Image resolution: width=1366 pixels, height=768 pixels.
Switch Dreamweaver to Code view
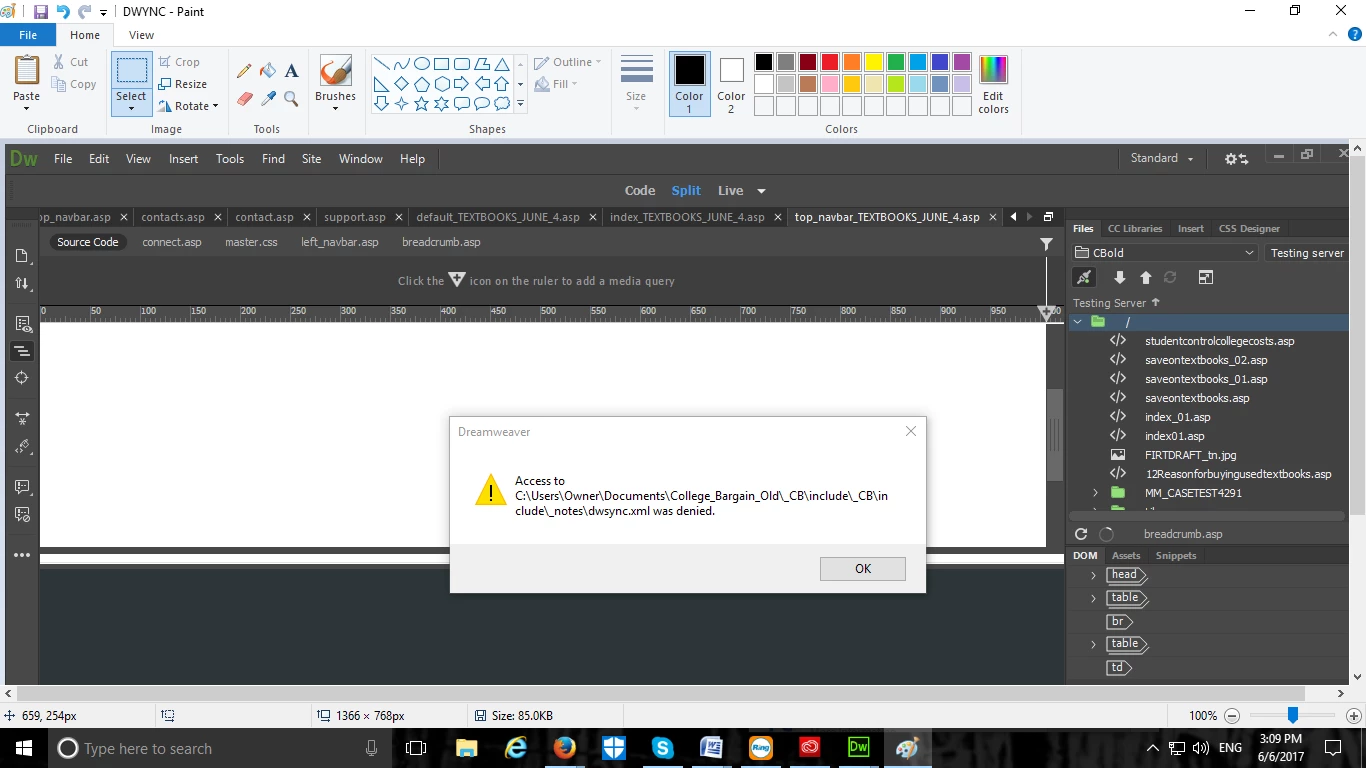(x=640, y=190)
